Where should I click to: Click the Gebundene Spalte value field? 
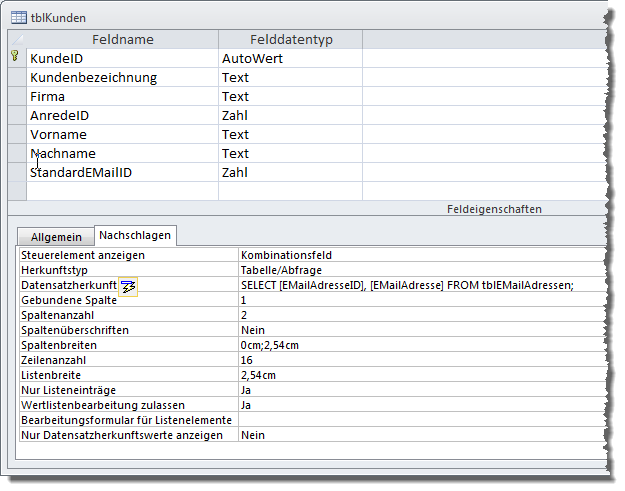[420, 300]
